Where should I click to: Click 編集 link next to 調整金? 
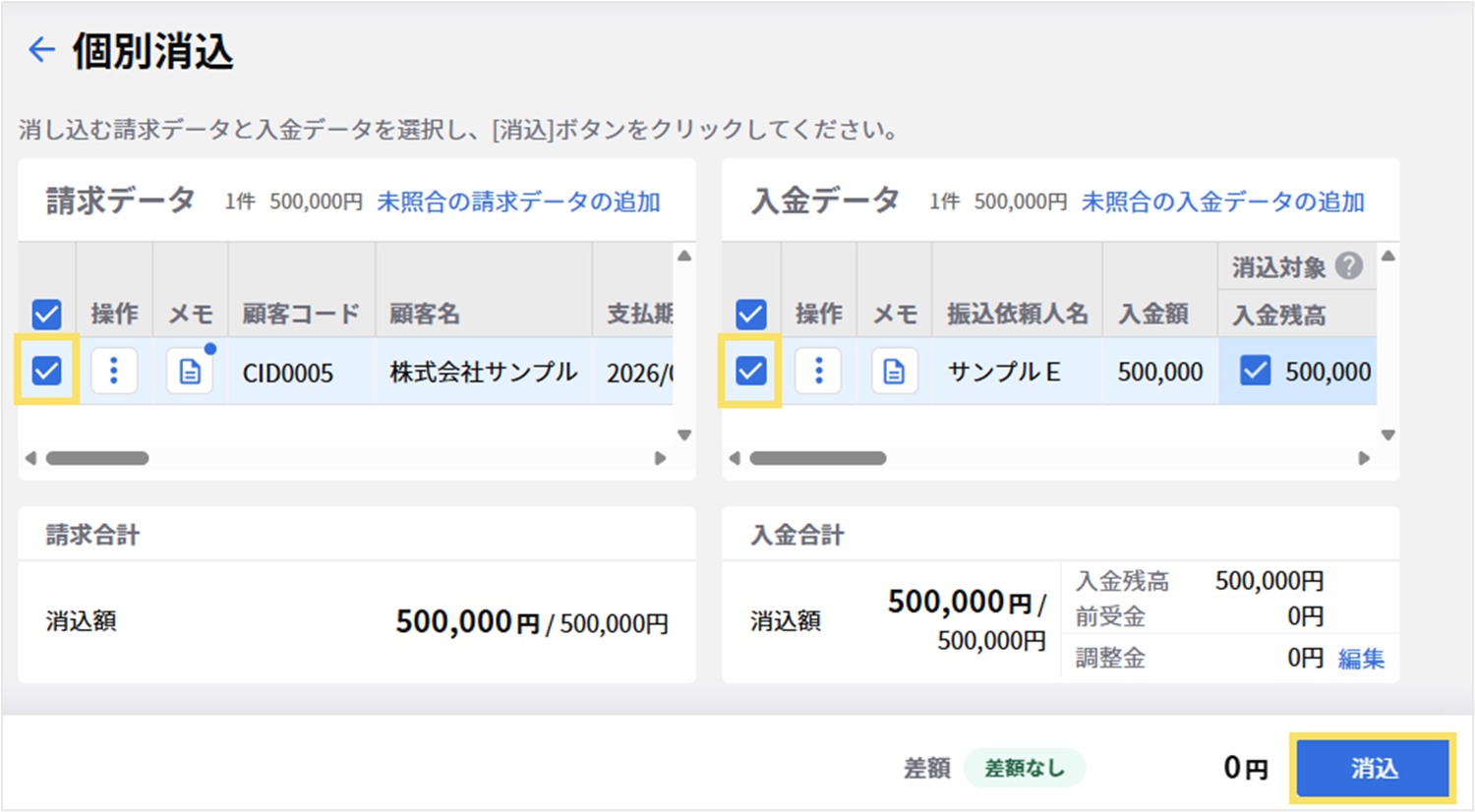1361,659
